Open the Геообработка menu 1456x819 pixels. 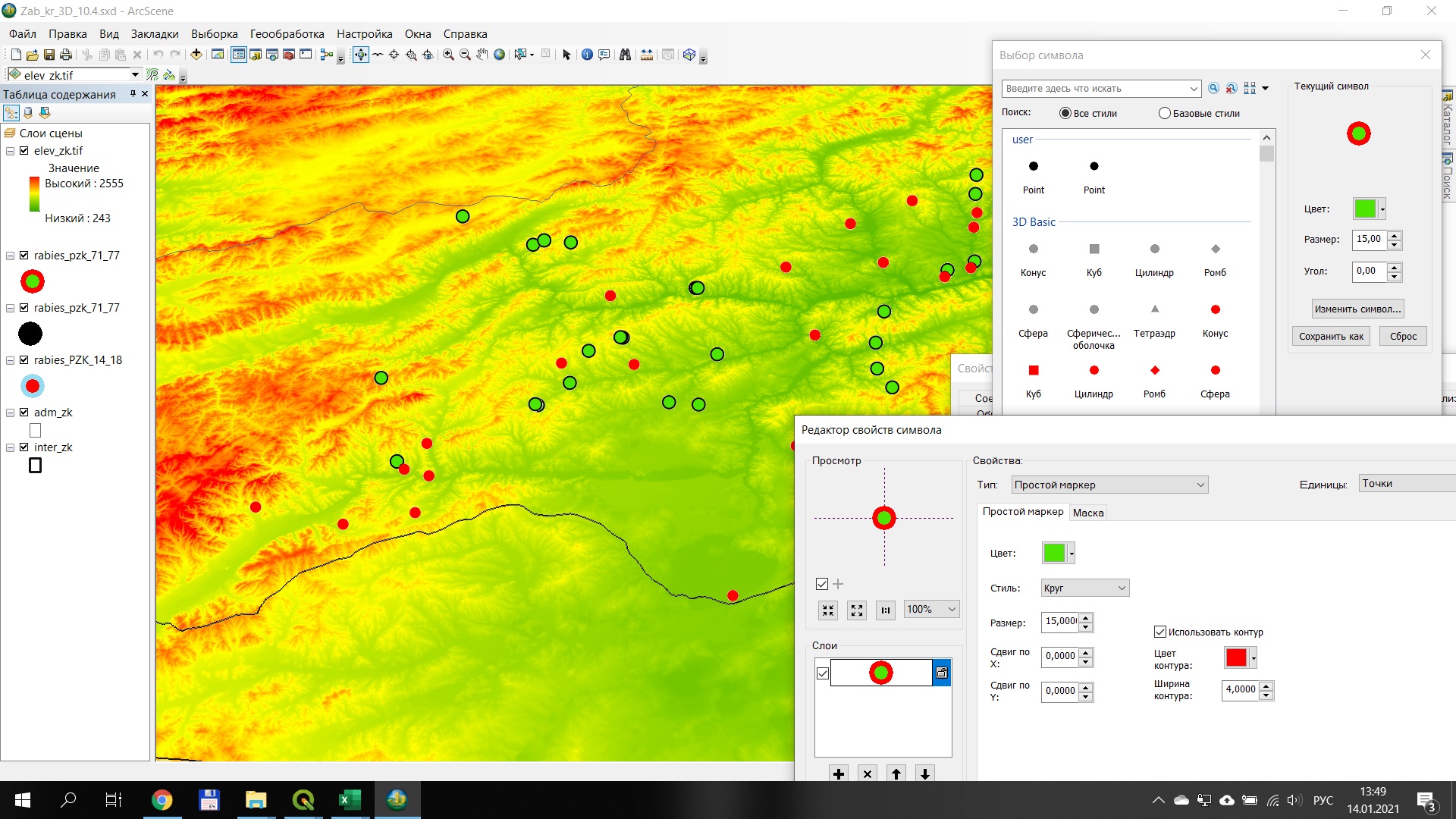tap(287, 34)
